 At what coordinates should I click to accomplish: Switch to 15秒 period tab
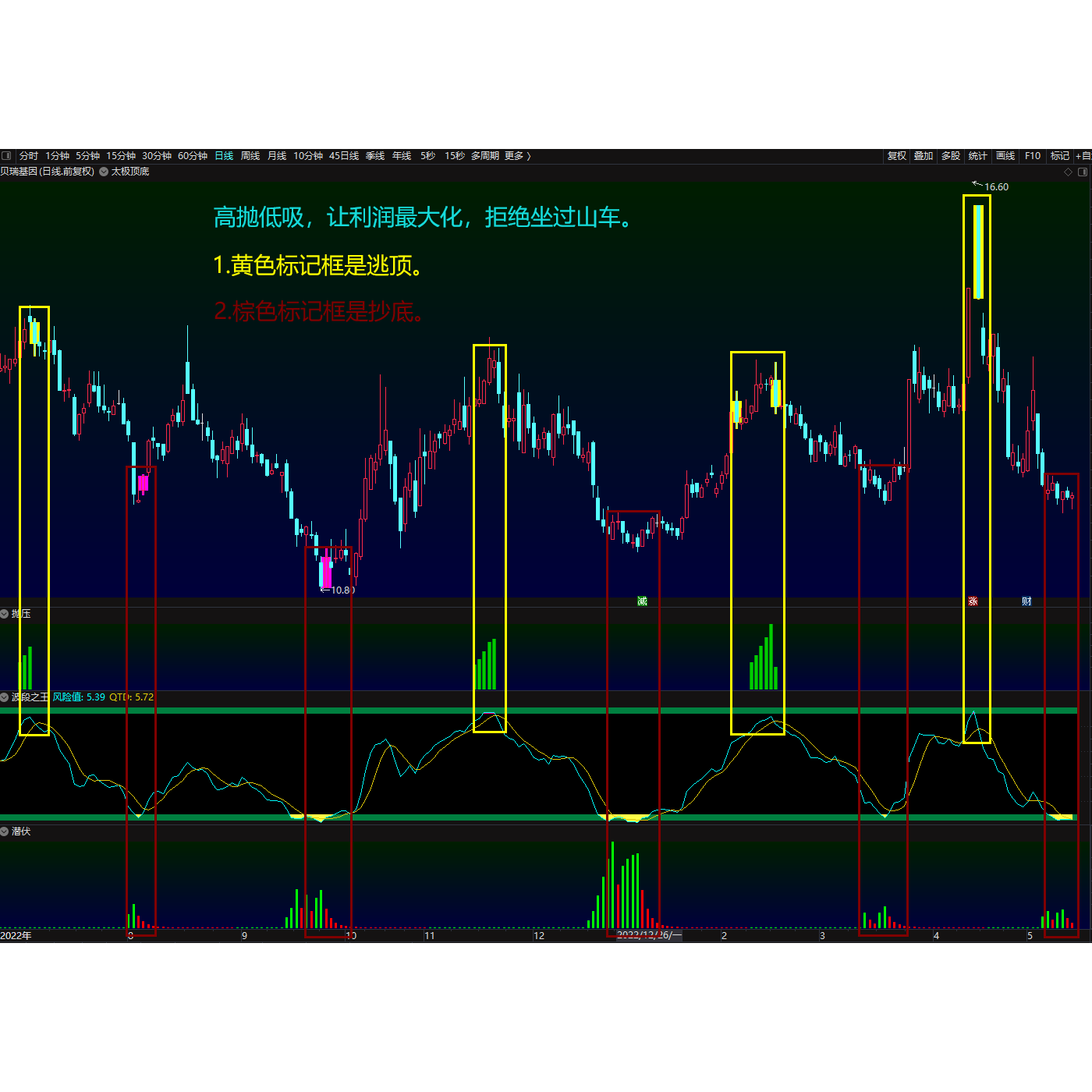455,156
